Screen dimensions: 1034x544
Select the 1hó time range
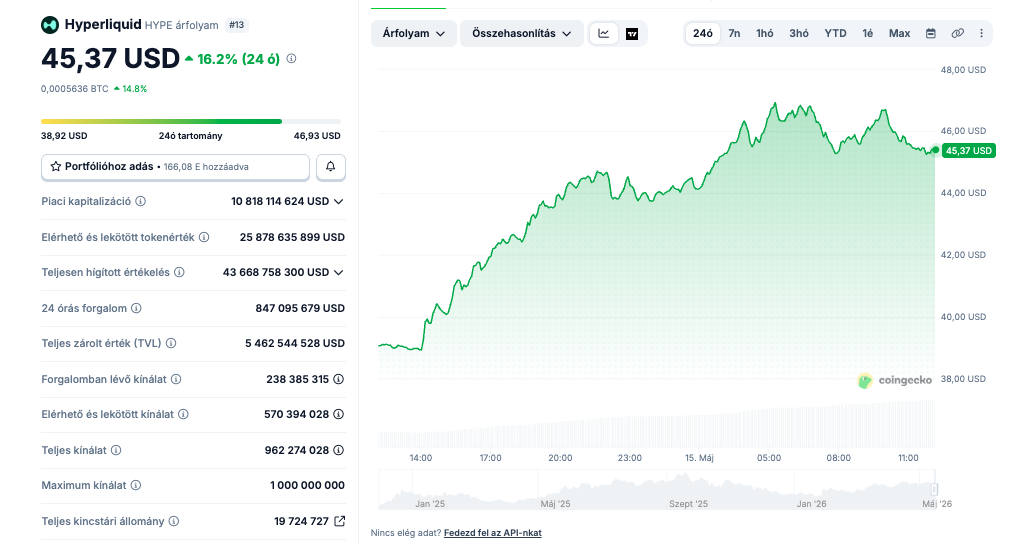click(765, 34)
